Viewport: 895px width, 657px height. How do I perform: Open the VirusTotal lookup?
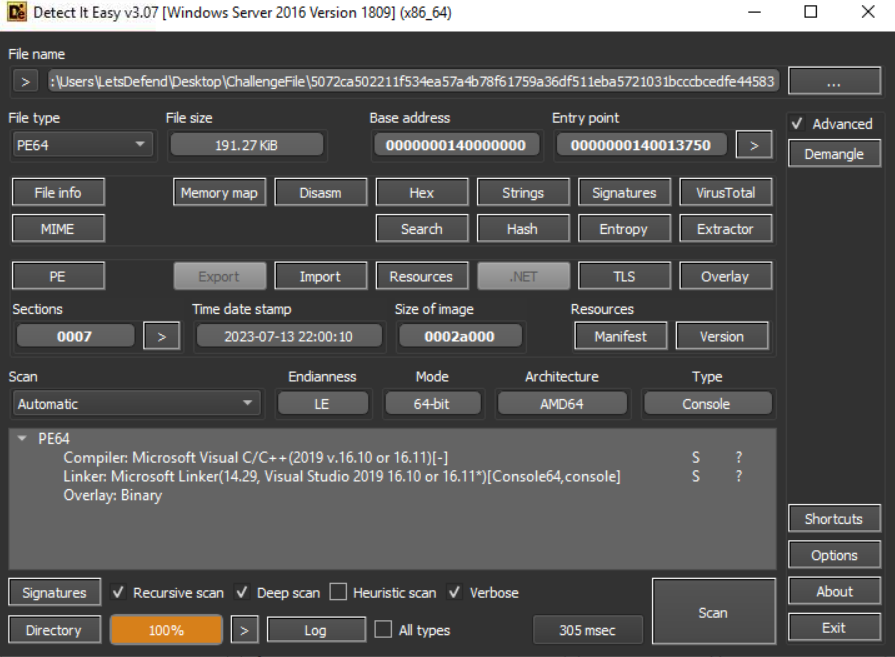pos(725,193)
